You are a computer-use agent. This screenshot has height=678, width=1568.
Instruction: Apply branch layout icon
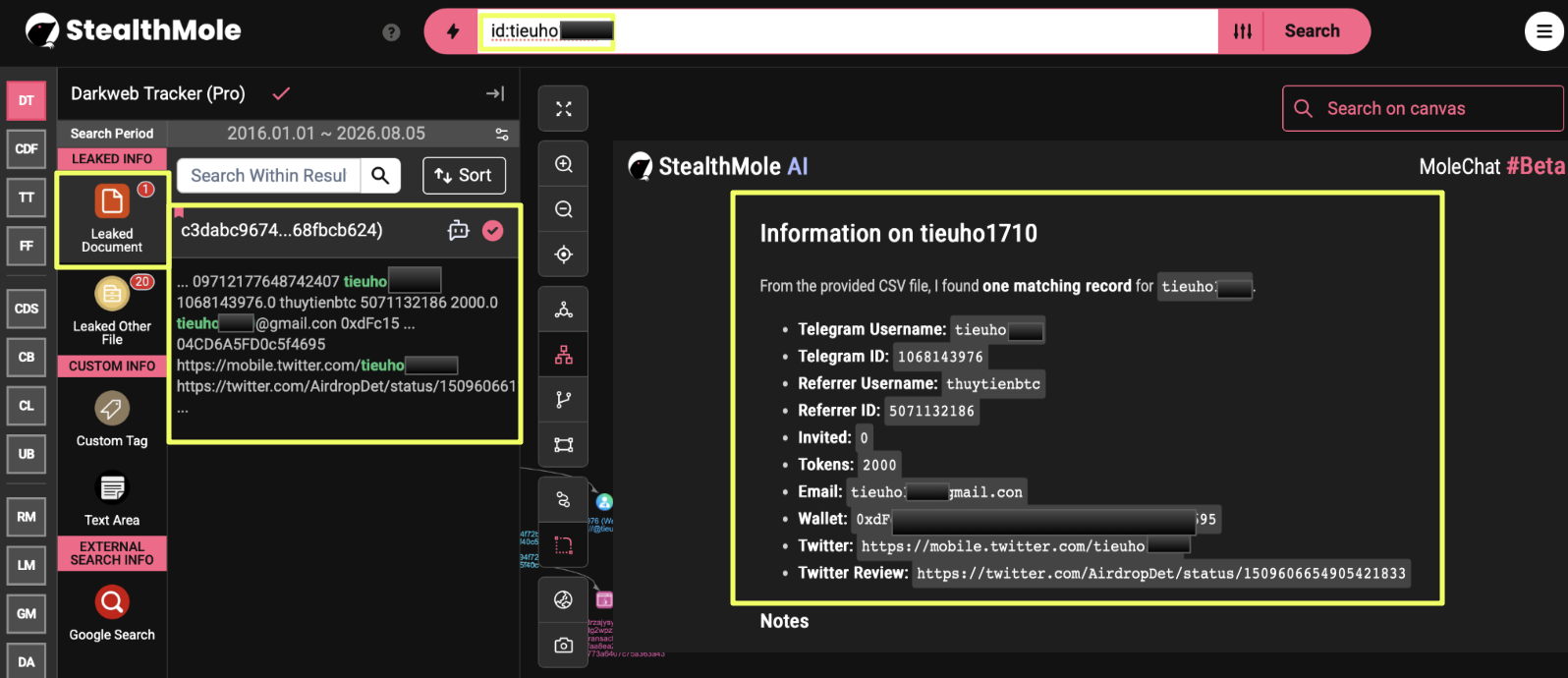point(563,400)
